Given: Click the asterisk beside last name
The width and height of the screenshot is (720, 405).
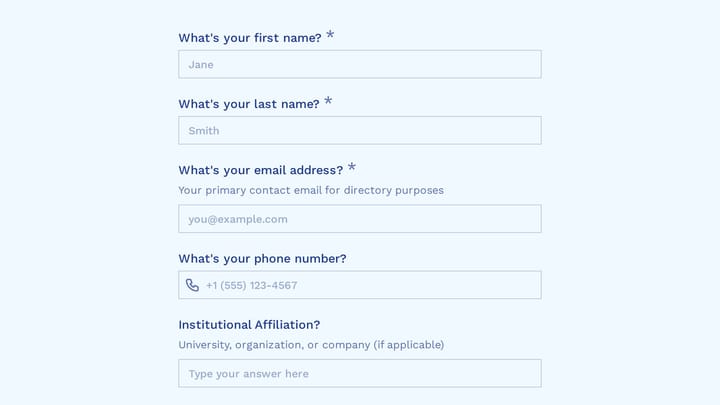Looking at the screenshot, I should (x=328, y=101).
